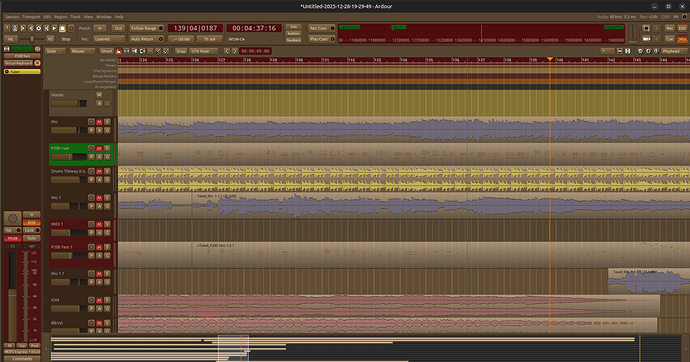690x362 pixels.
Task: Open the Layered record mode dropdown
Action: coord(109,39)
